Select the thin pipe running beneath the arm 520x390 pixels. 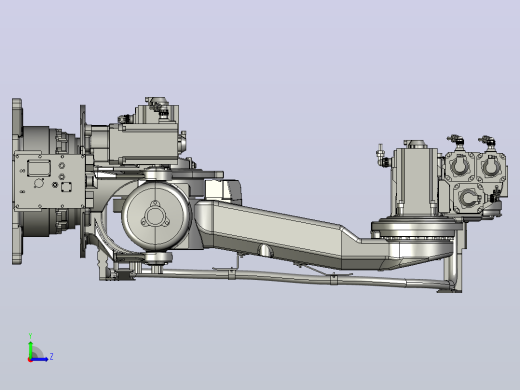coord(293,278)
